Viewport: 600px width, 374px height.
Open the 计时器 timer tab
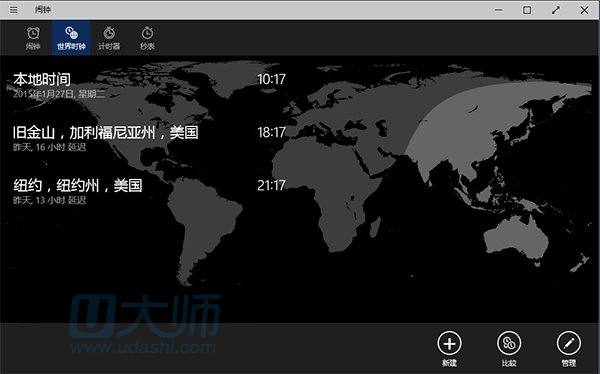(109, 38)
